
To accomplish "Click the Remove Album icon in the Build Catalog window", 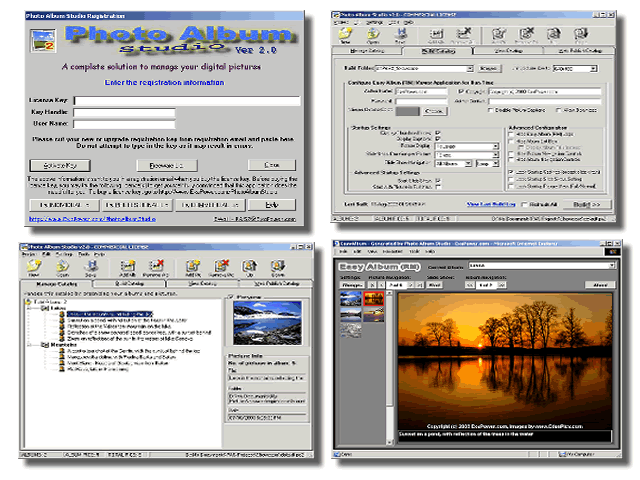I will click(463, 34).
